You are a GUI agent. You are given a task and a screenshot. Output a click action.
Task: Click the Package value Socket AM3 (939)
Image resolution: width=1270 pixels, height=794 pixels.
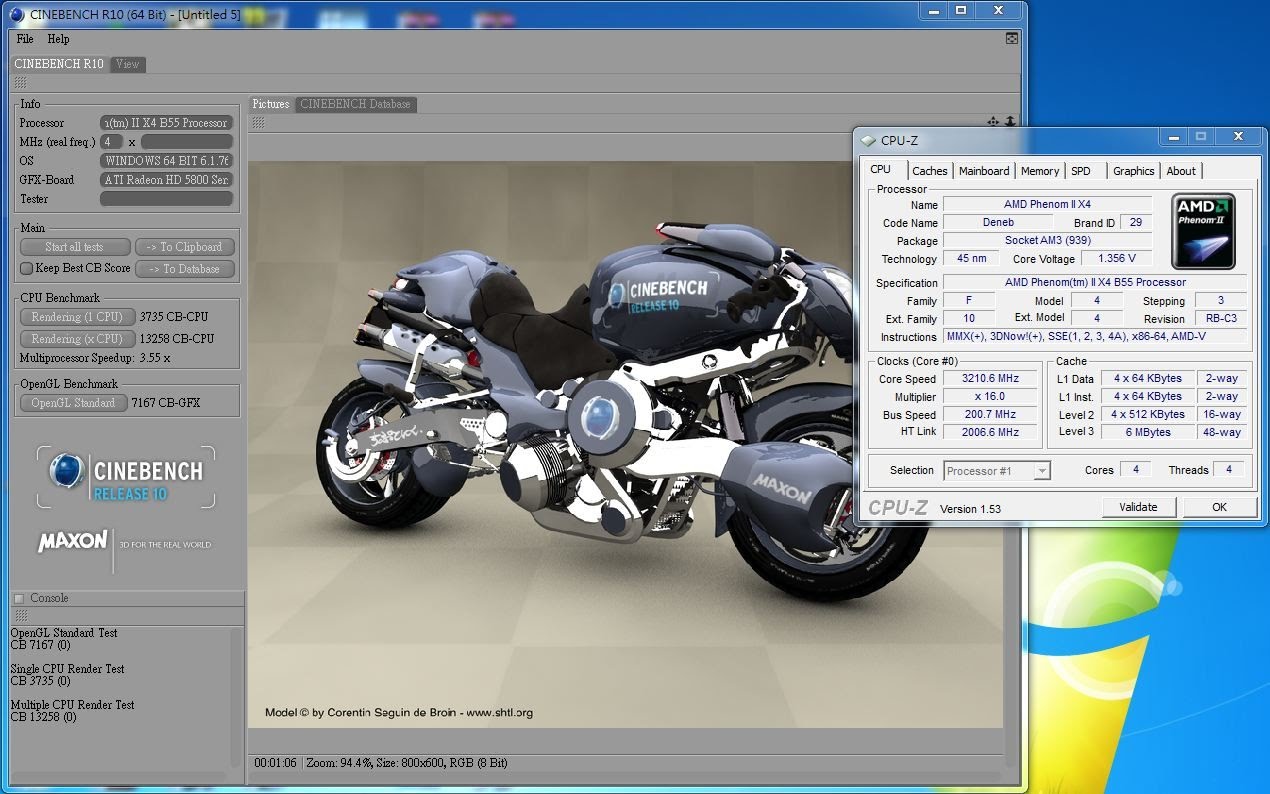(x=1048, y=241)
